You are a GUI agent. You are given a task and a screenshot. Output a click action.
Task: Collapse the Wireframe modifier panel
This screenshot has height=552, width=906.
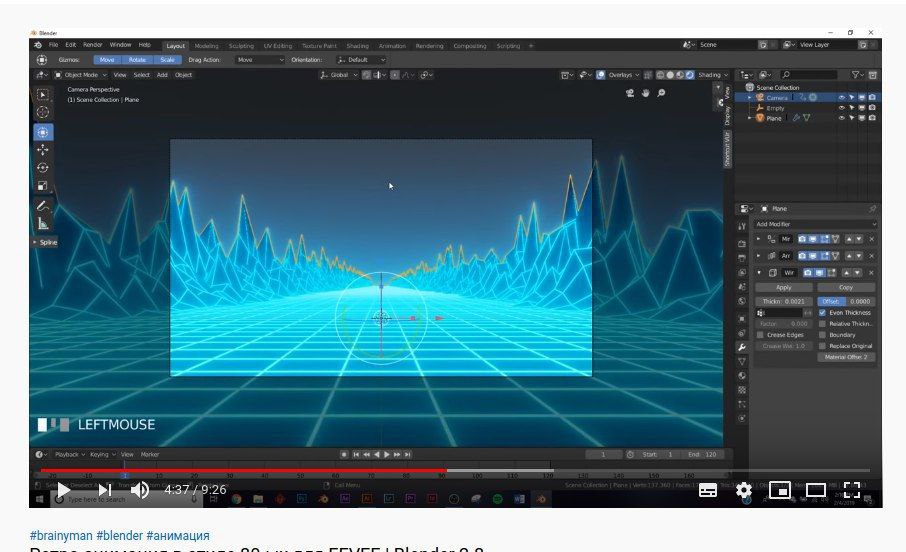point(759,273)
